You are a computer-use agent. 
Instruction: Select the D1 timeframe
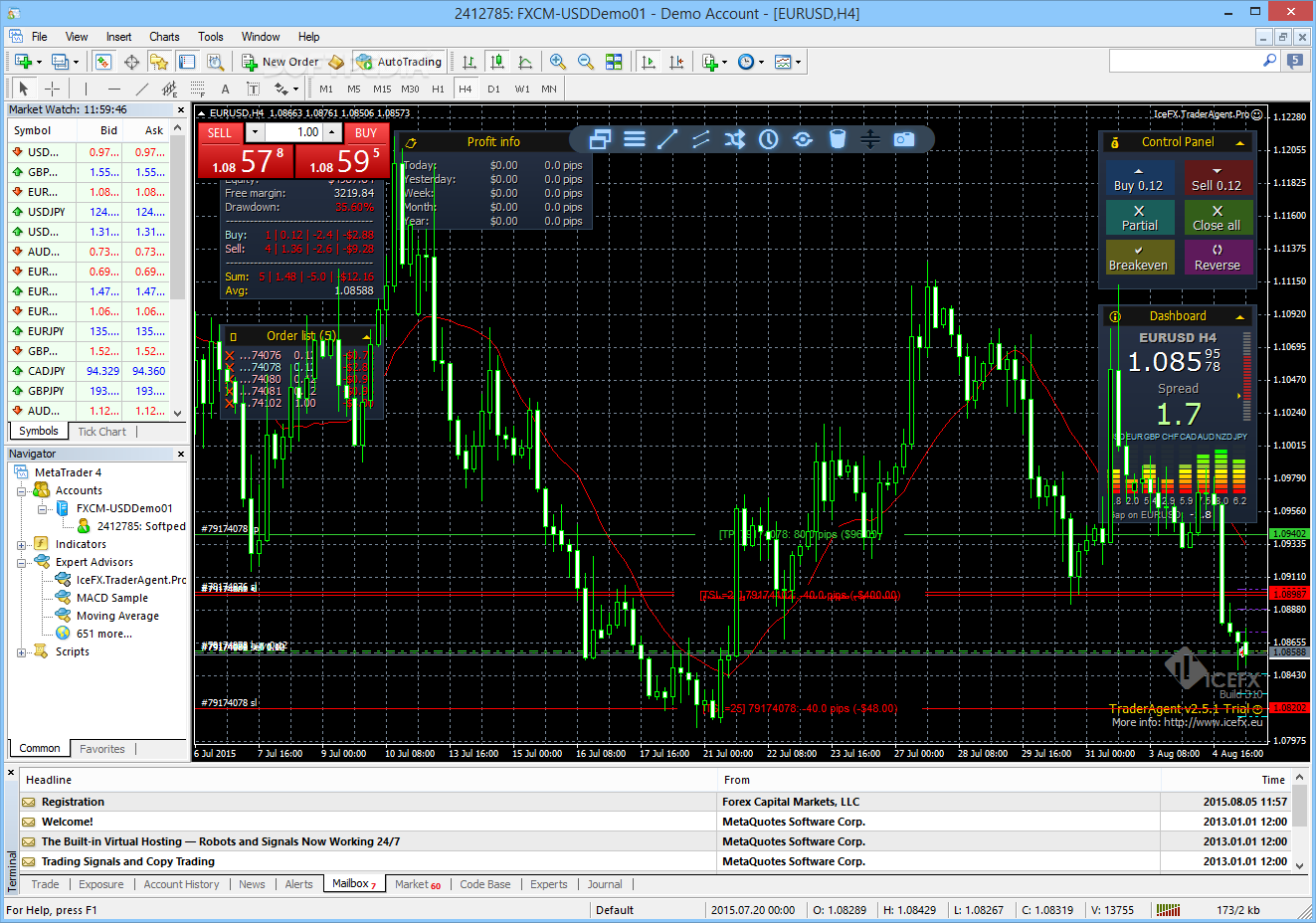pyautogui.click(x=493, y=89)
